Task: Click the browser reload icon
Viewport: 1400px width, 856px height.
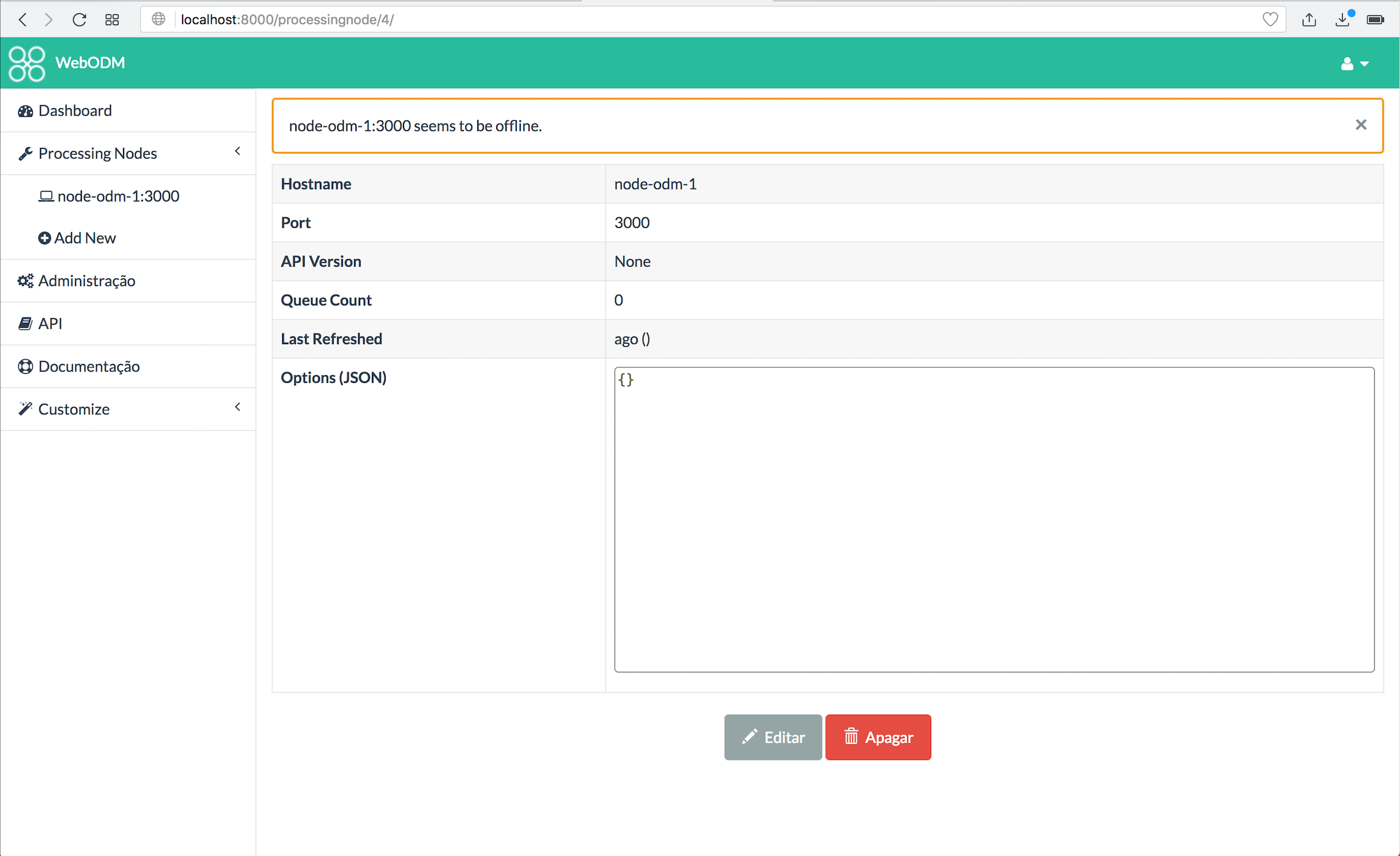Action: pyautogui.click(x=79, y=19)
